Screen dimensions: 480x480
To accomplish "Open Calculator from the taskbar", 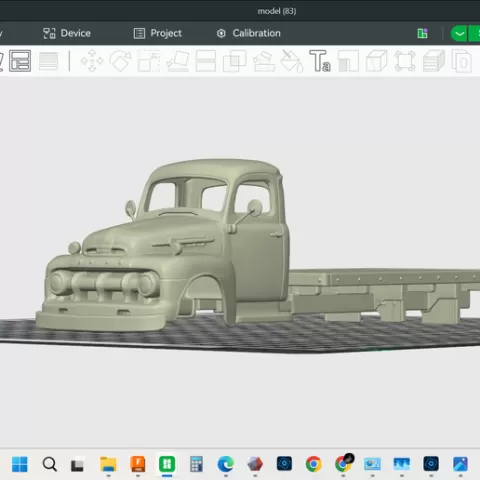I will pos(196,464).
